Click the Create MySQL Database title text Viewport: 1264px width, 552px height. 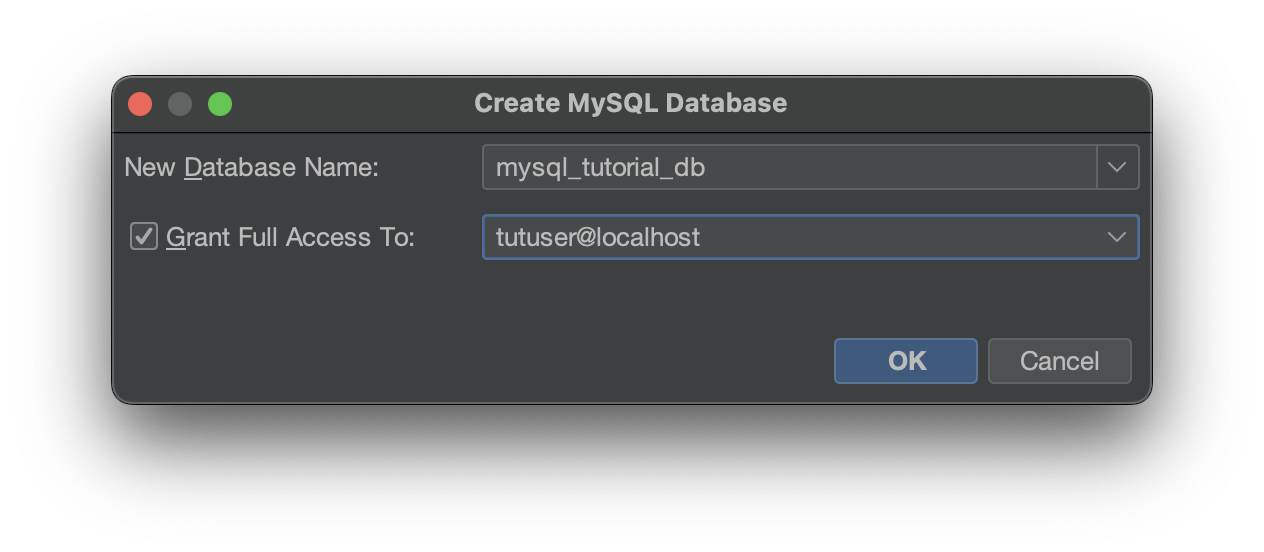coord(631,103)
